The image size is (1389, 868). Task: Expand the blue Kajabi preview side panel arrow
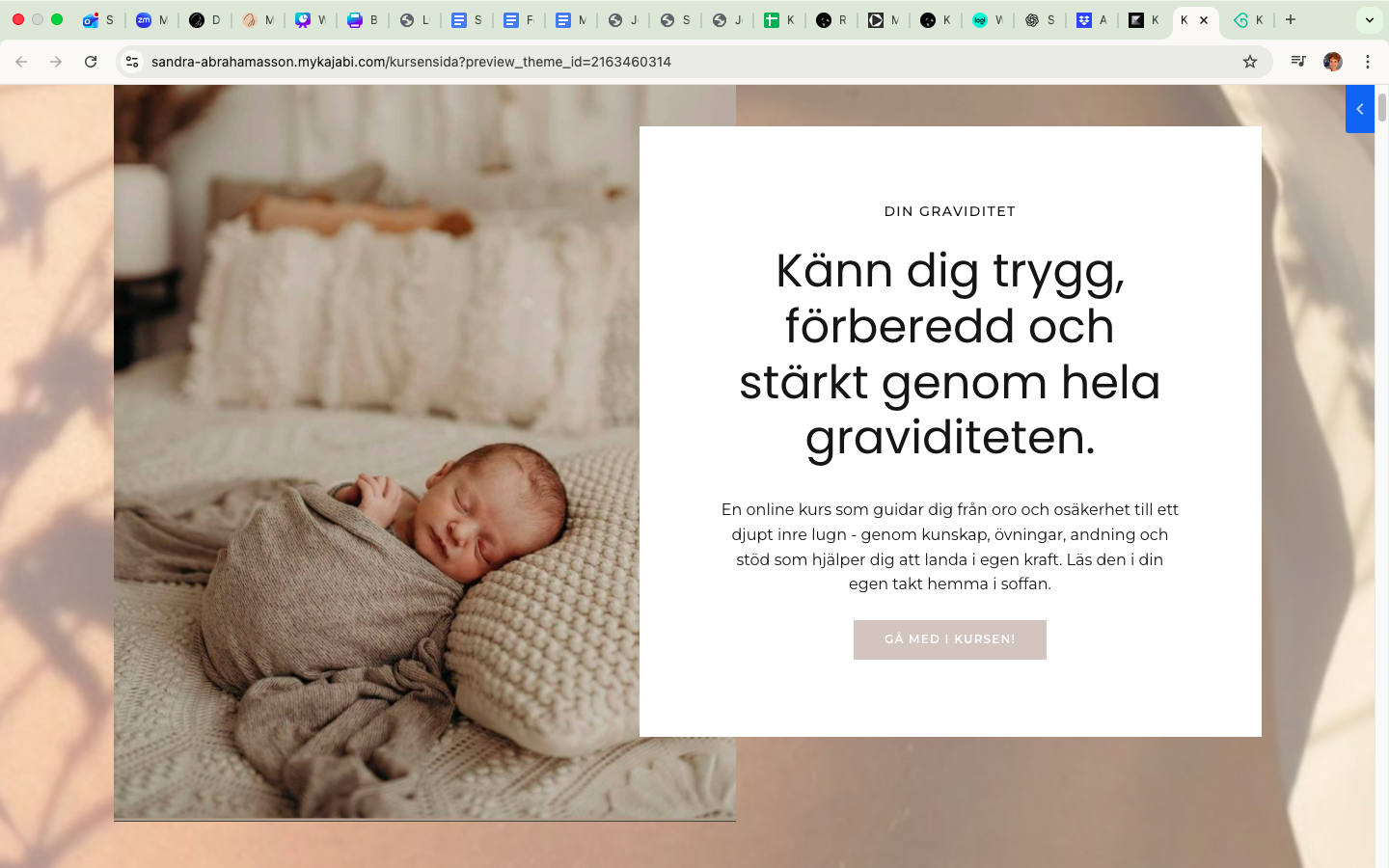(x=1360, y=109)
